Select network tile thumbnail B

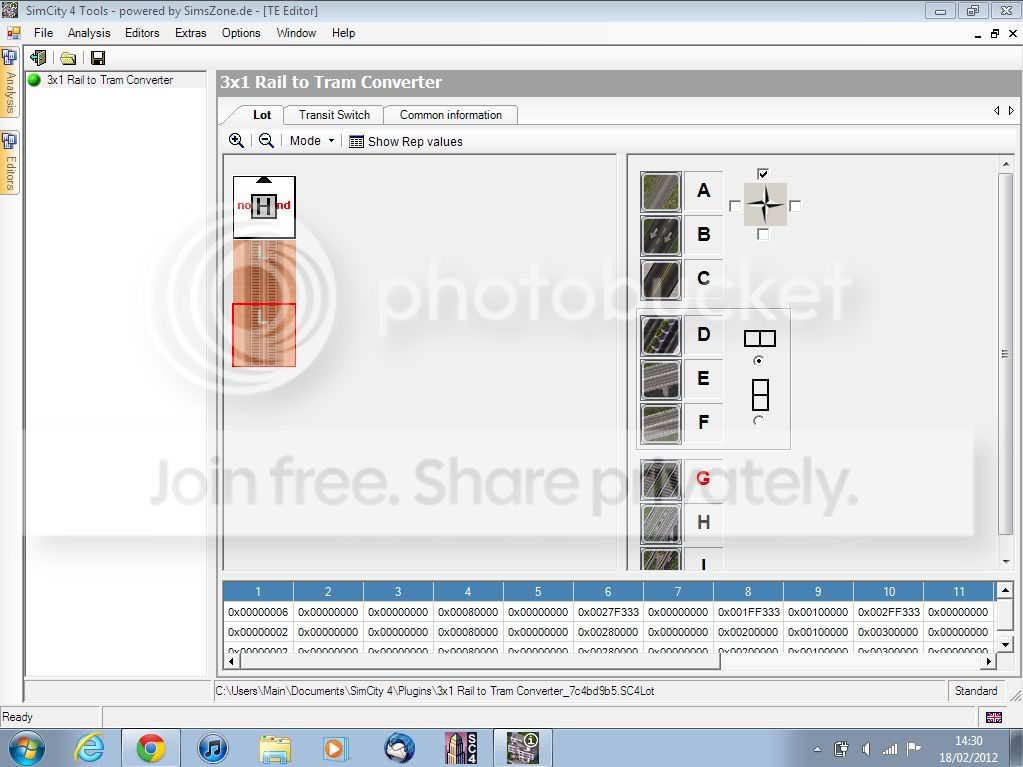(x=661, y=235)
